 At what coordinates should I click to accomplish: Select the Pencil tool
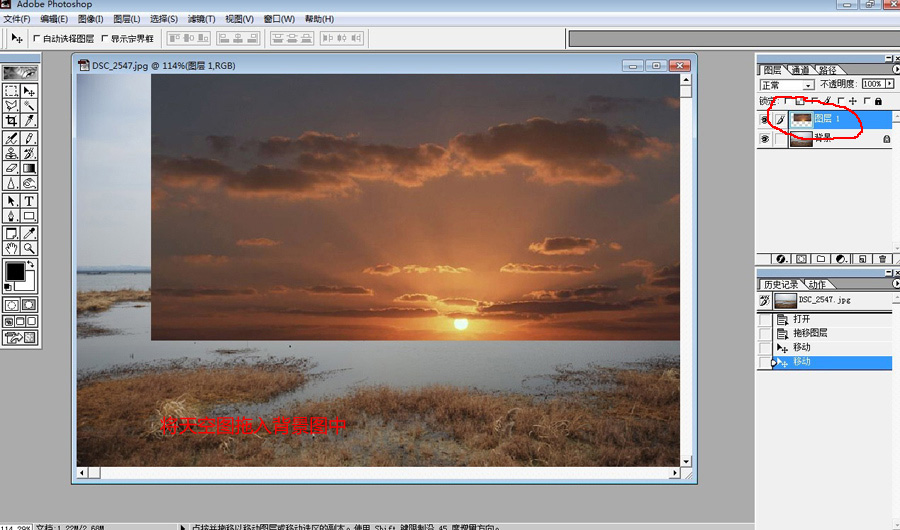tap(29, 138)
